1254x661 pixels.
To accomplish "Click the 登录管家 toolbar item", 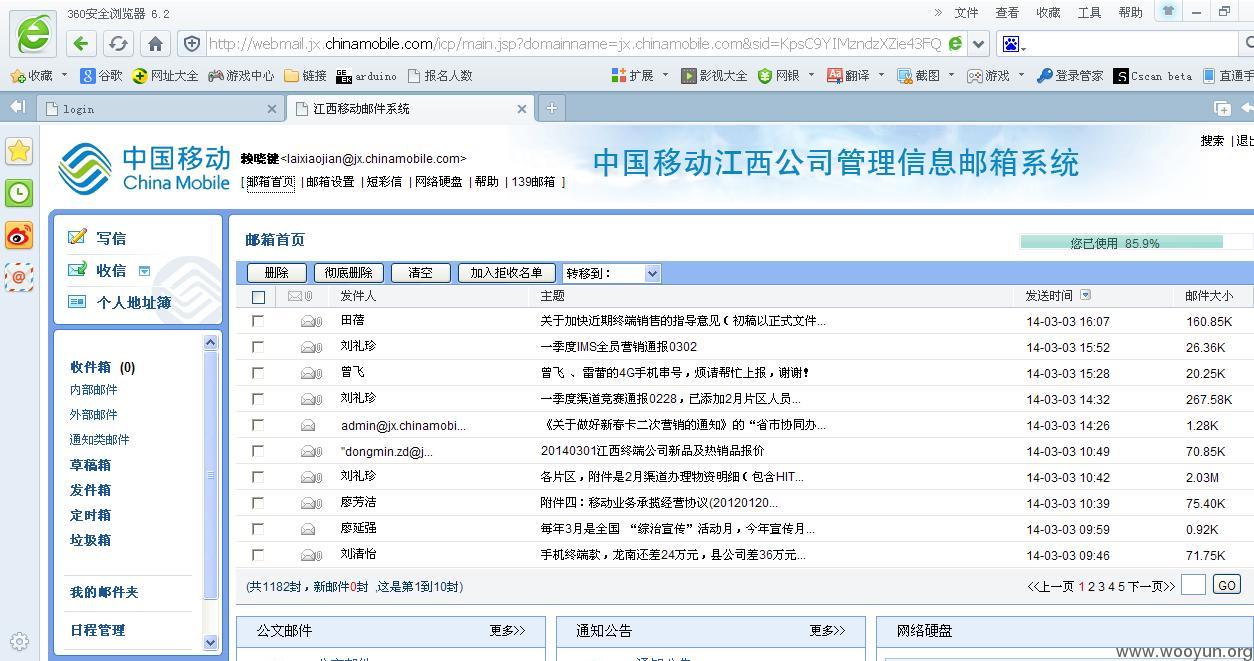I will (x=1070, y=75).
